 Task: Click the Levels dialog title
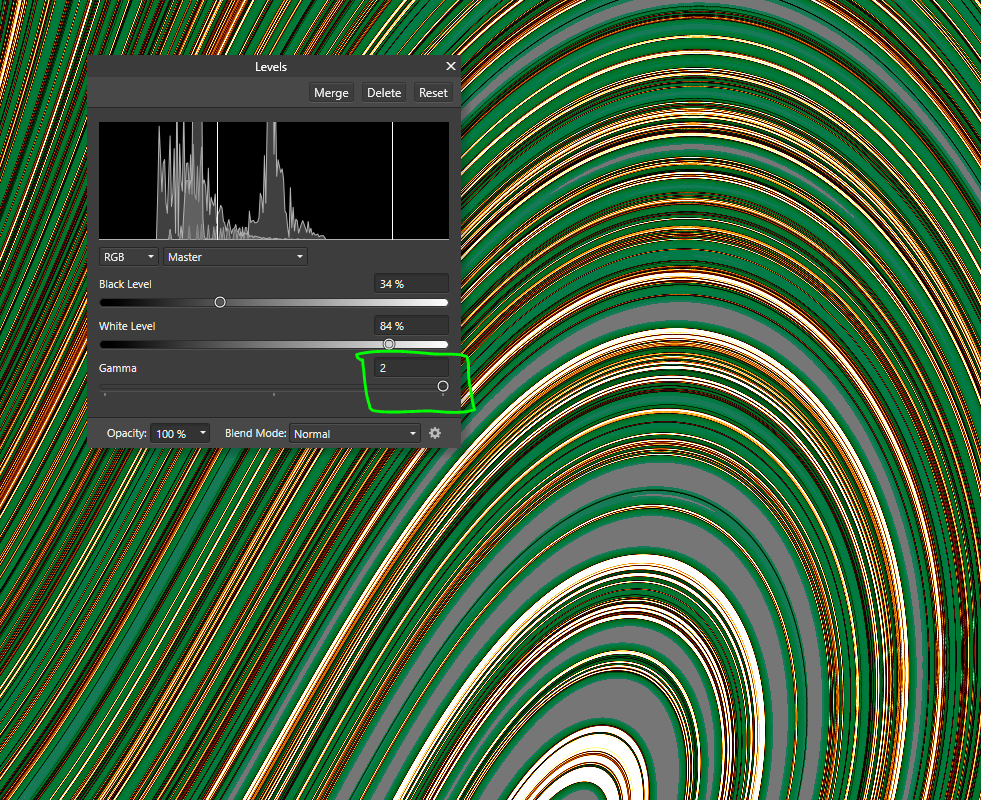click(271, 67)
